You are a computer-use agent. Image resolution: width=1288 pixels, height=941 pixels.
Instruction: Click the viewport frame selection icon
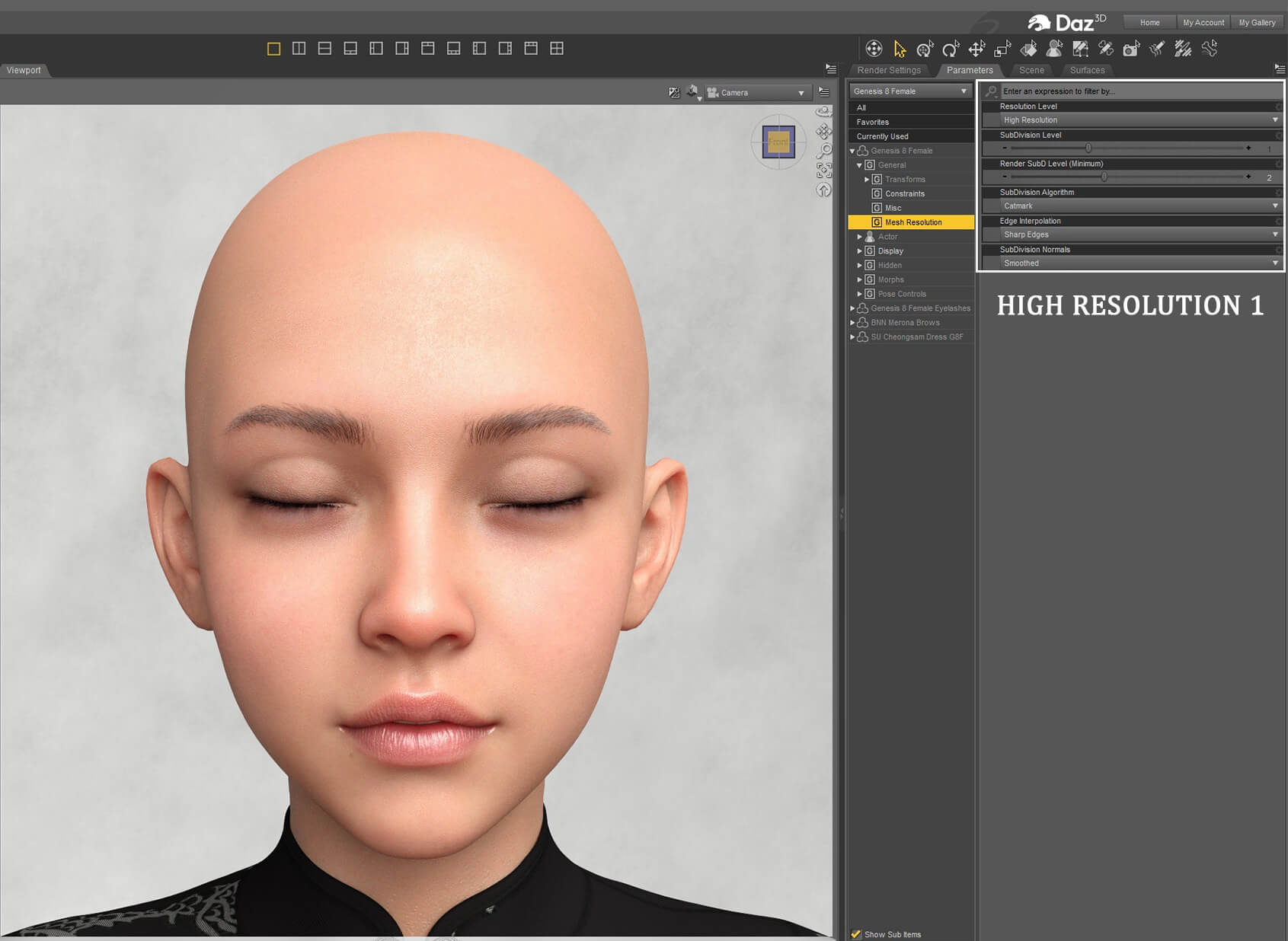click(x=823, y=170)
